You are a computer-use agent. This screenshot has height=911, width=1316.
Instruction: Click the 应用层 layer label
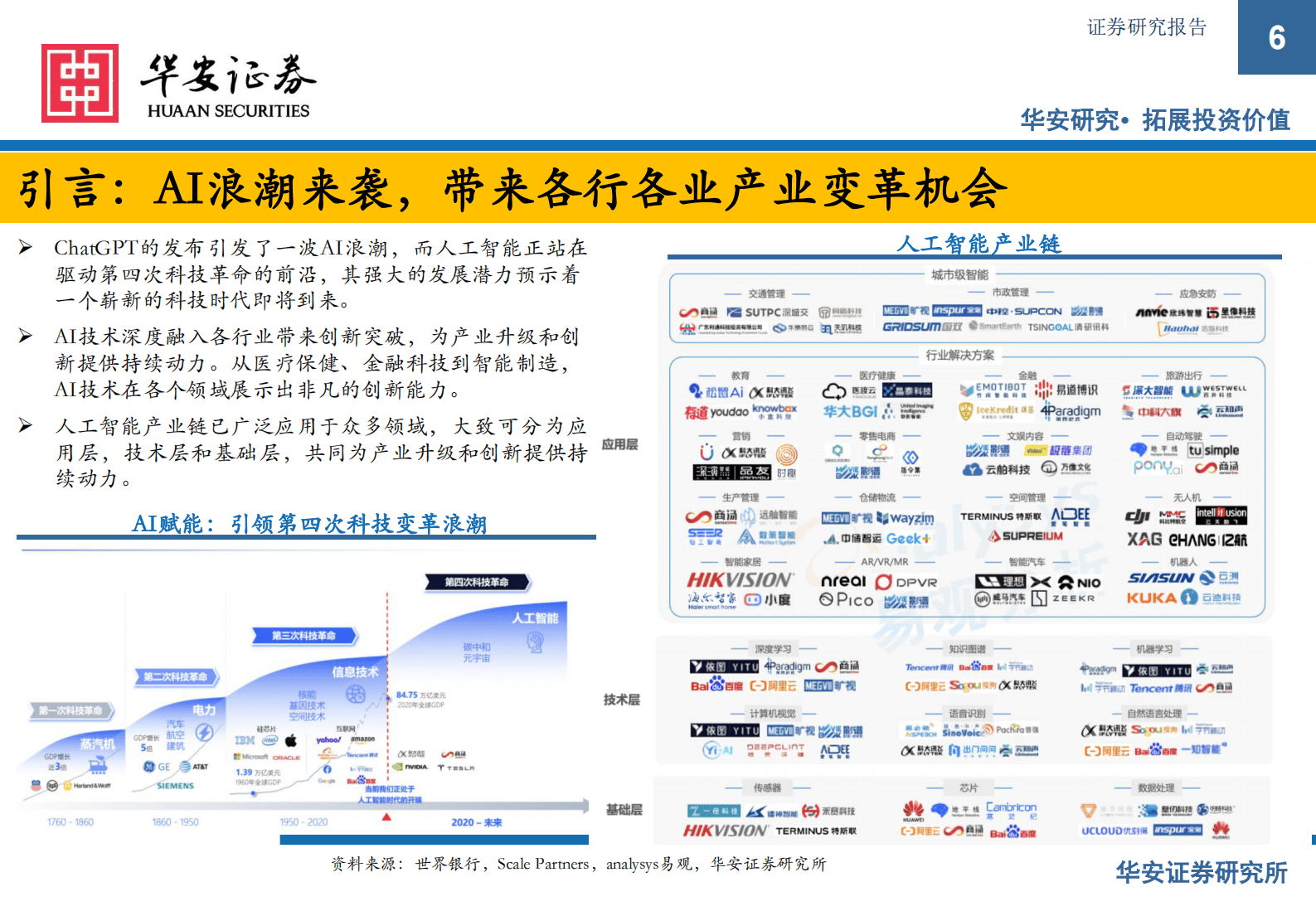(619, 444)
